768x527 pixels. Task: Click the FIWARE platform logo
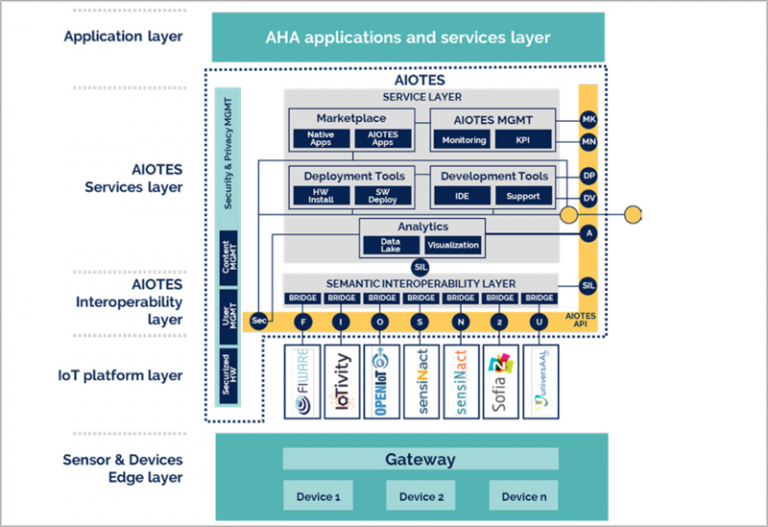(x=301, y=381)
